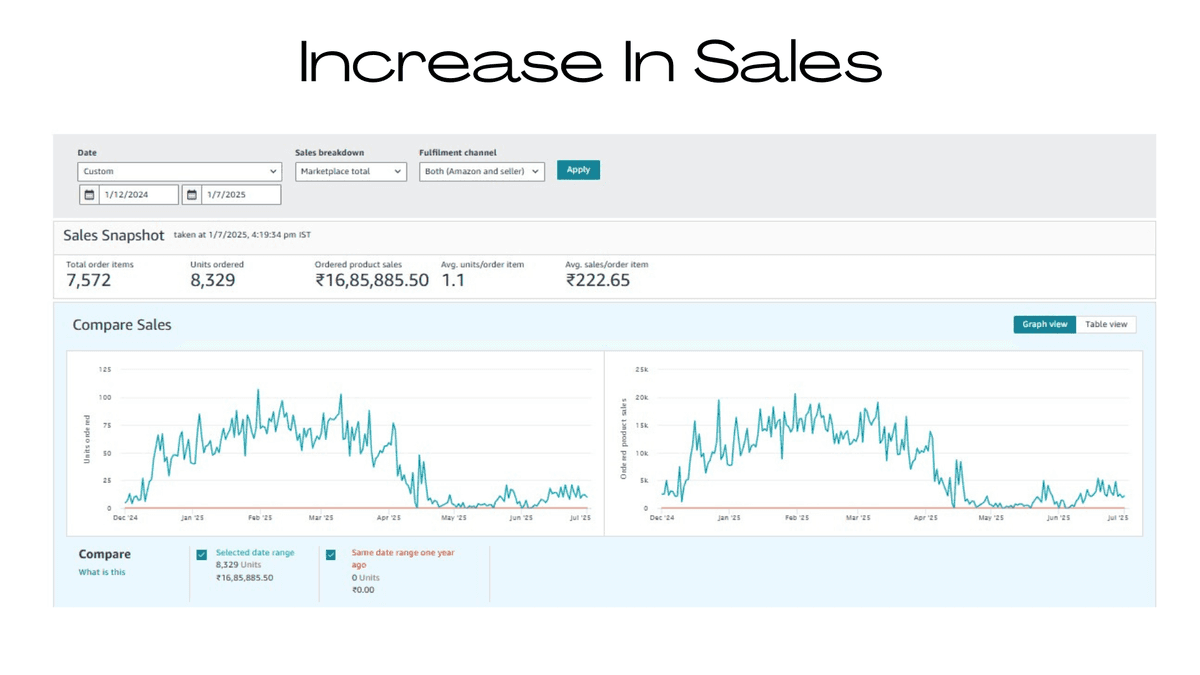
Task: Click the Total order items value 7,572
Action: (89, 281)
